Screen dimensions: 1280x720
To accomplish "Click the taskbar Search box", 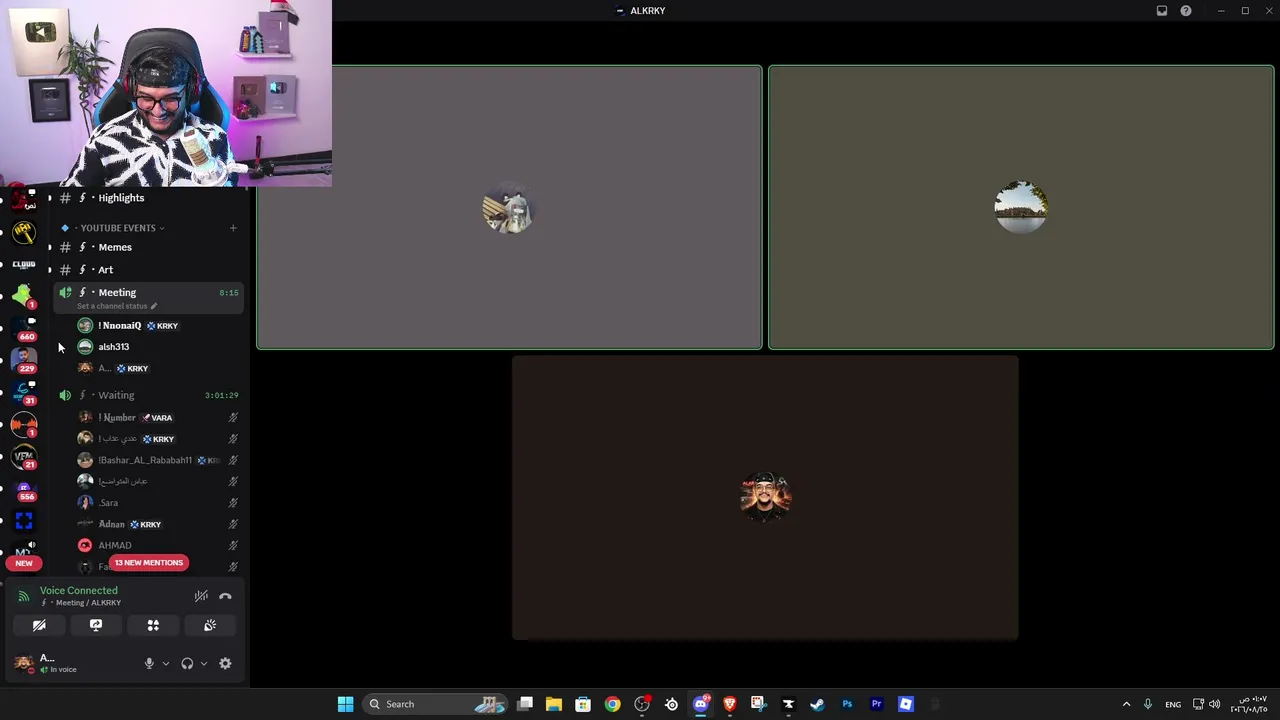I will coord(434,704).
